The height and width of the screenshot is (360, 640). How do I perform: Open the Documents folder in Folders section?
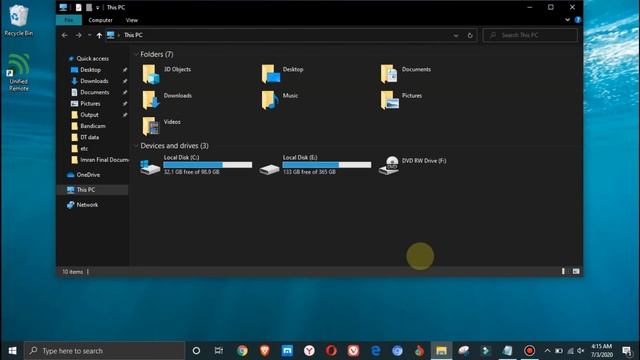tap(406, 74)
